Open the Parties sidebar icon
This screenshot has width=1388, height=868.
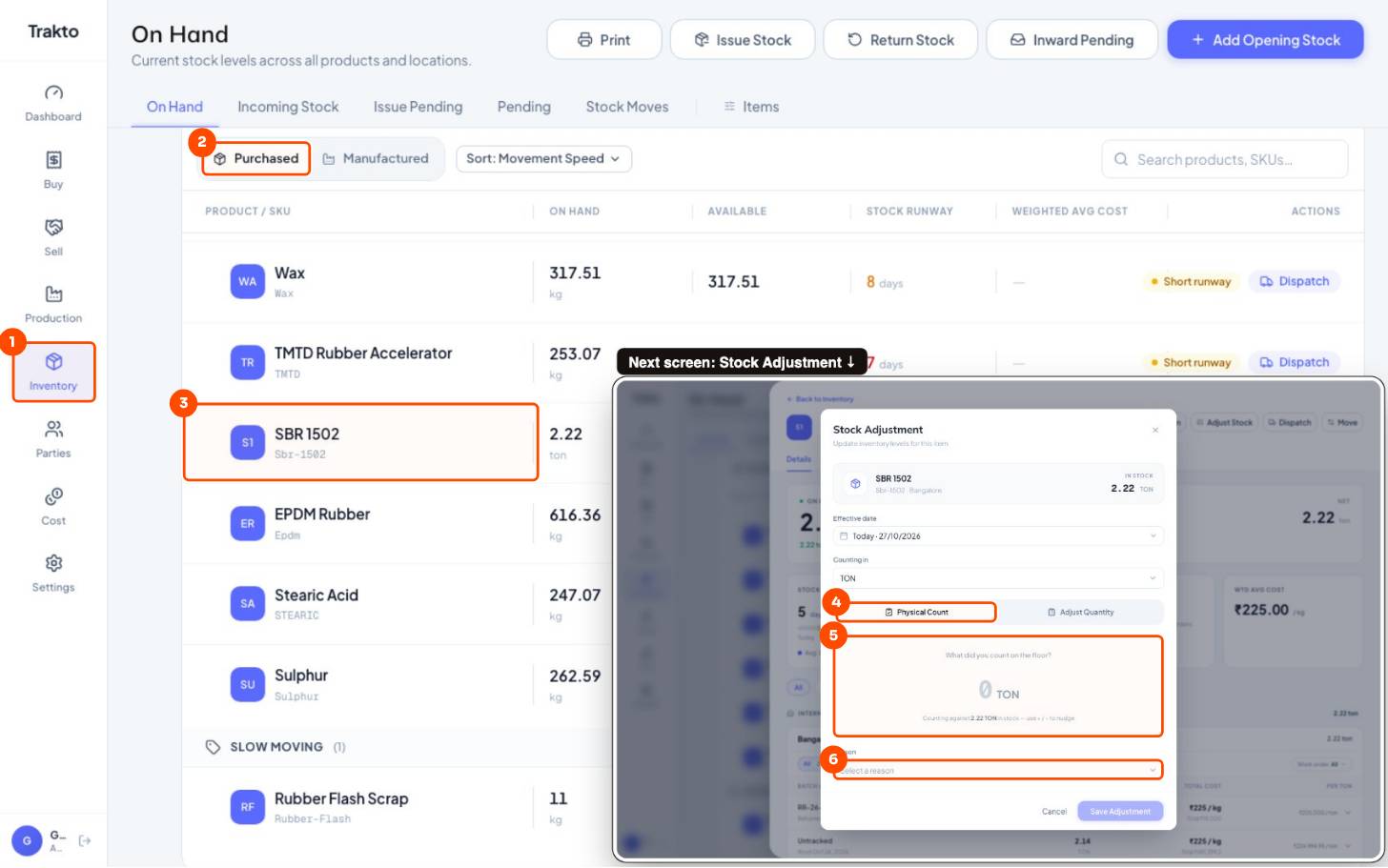53,429
